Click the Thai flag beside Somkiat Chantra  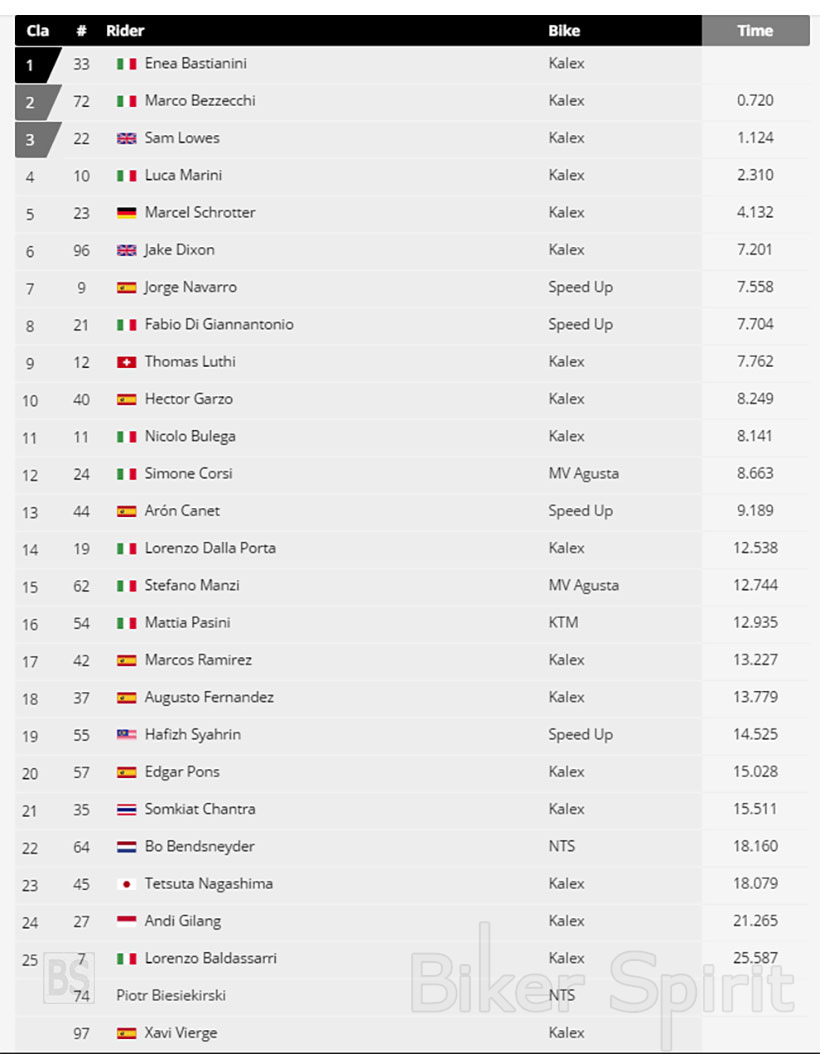pyautogui.click(x=126, y=810)
